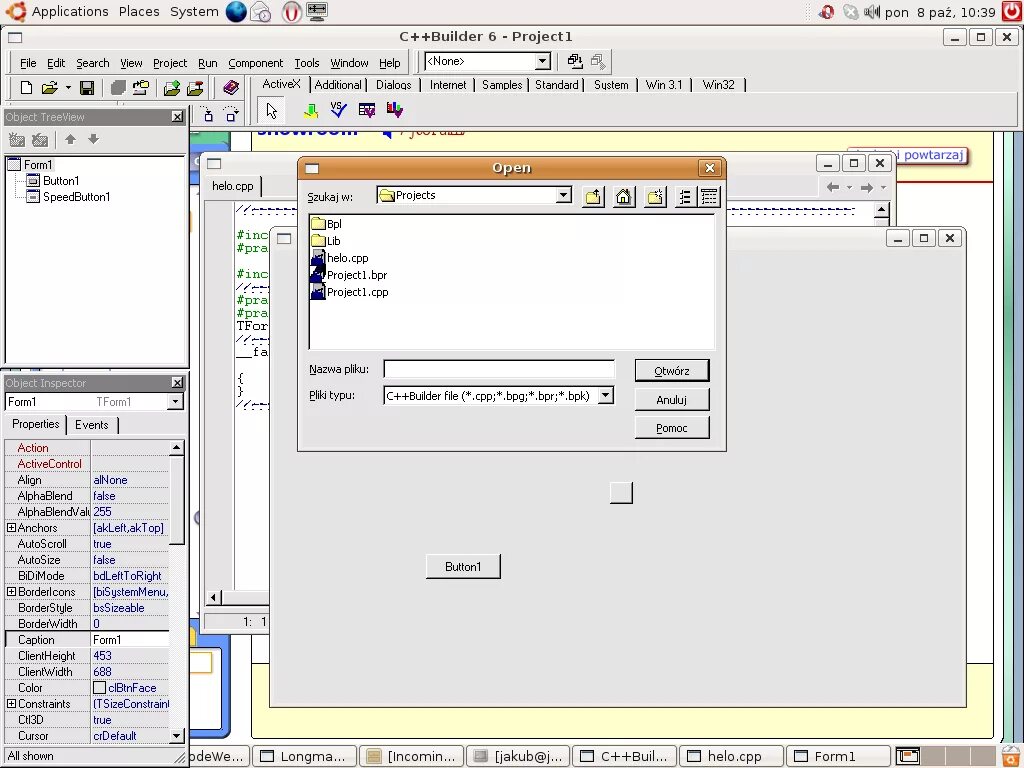Click the 'Nazwa pliku' file name field
Viewport: 1024px width, 768px height.
click(x=499, y=369)
